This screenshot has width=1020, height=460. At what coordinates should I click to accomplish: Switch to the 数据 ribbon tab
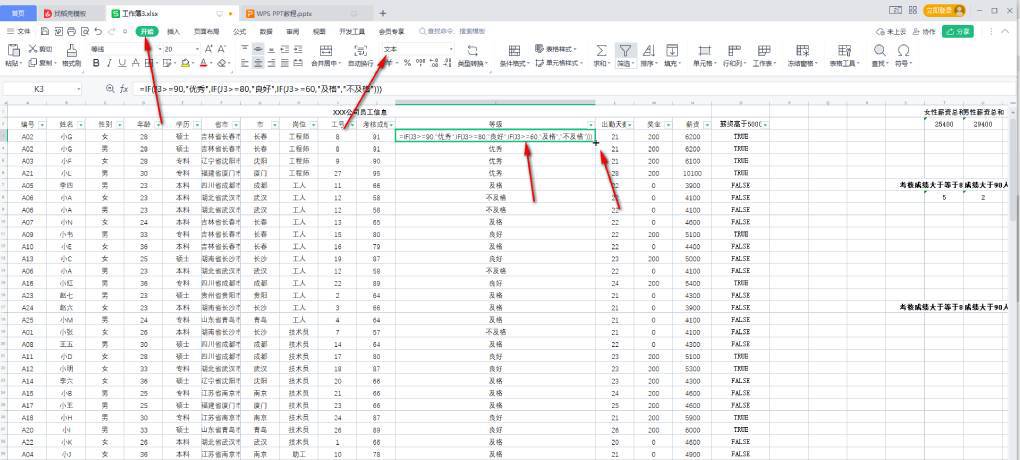[266, 31]
